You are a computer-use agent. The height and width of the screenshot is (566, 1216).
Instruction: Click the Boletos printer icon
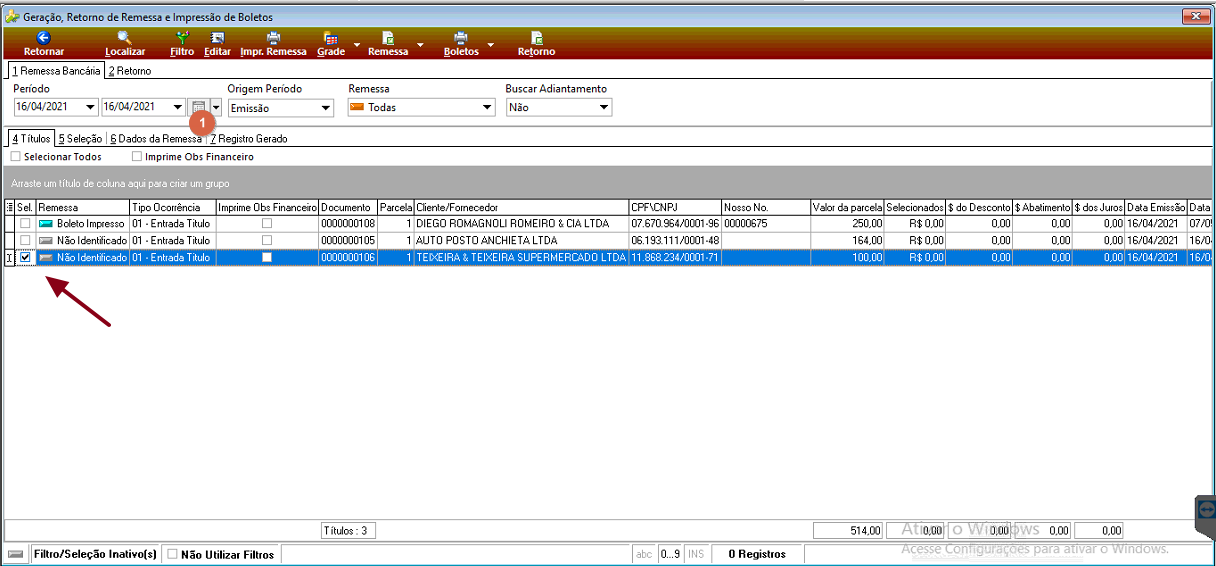coord(461,37)
